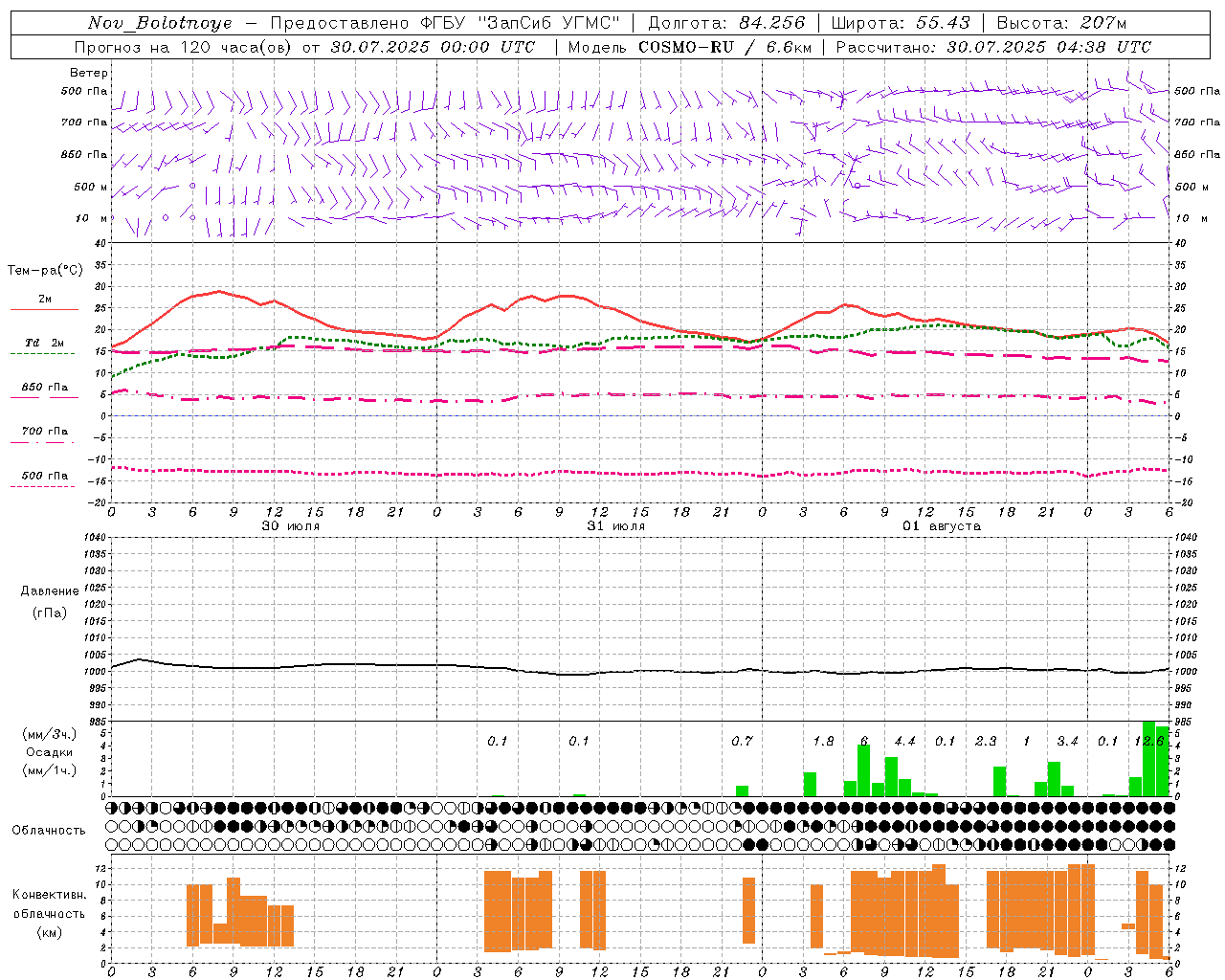Screen dimensions: 1225x980
Task: Select the elevation text Высота: 207м
Action: pos(1061,23)
